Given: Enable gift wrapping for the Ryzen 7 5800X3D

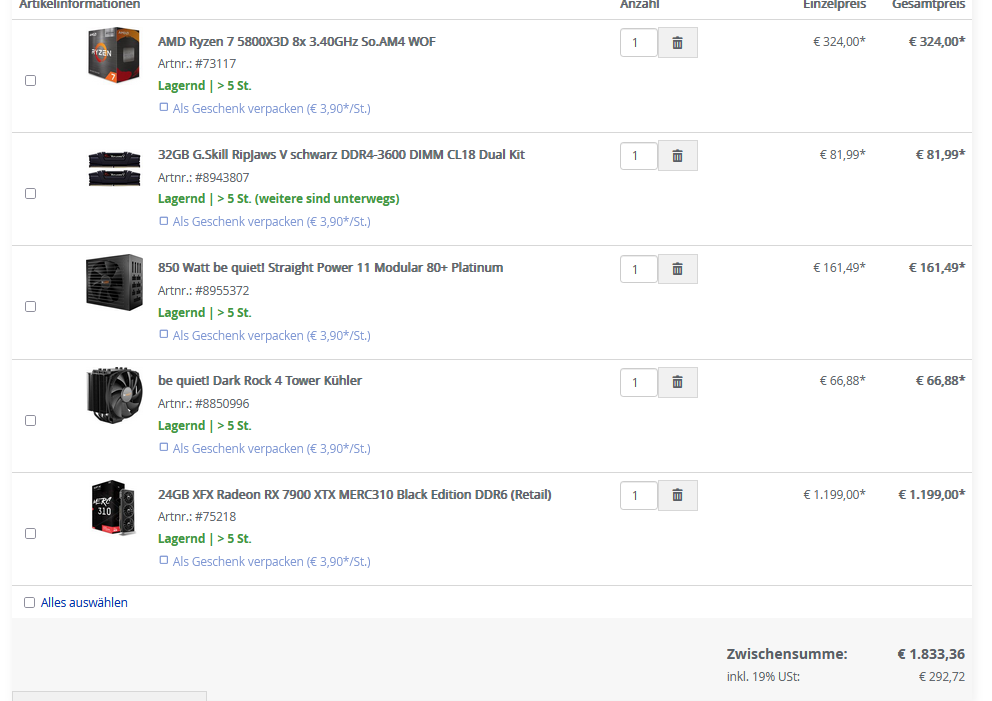Looking at the screenshot, I should coord(164,108).
